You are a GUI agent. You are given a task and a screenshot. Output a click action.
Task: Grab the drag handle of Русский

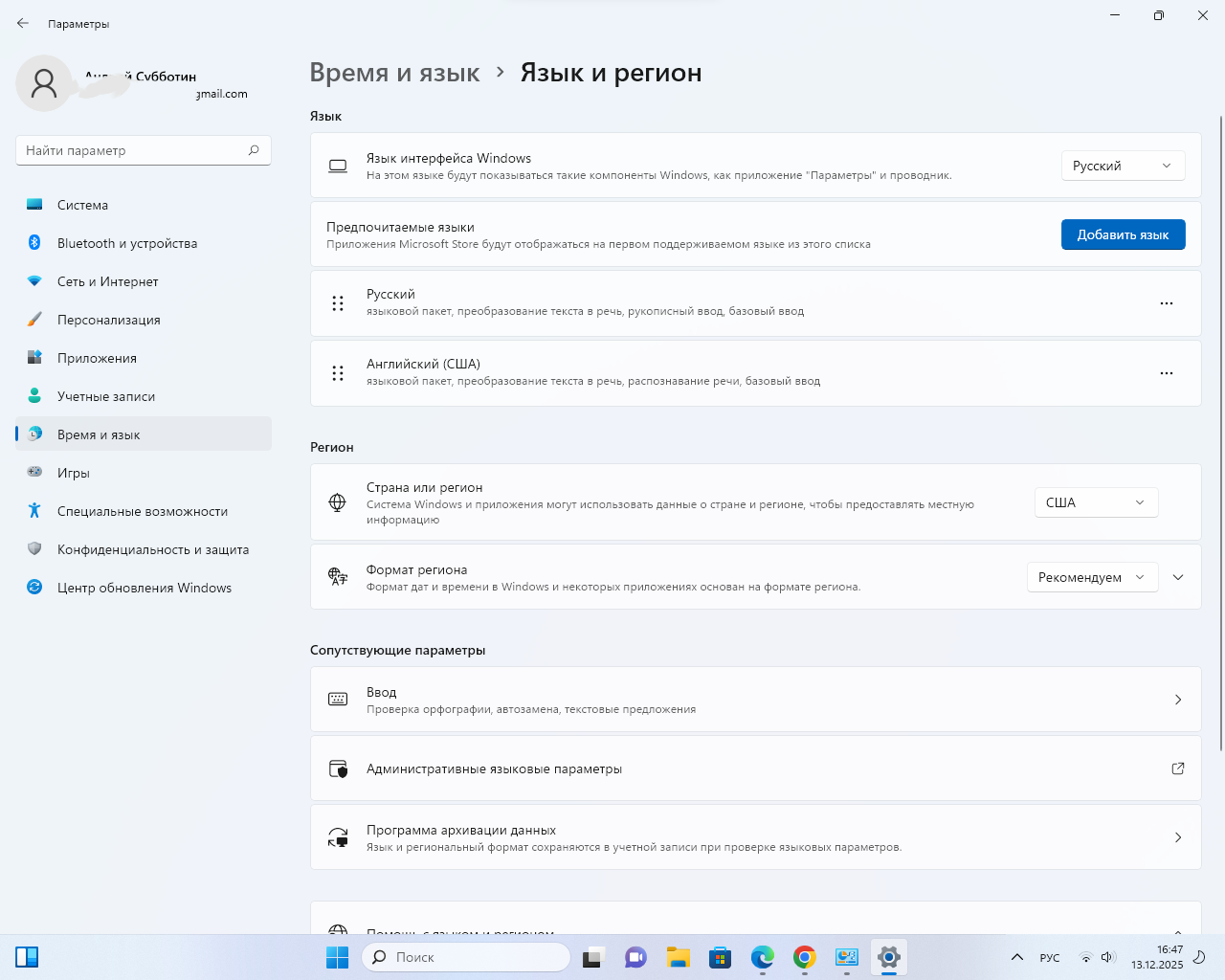coord(338,303)
